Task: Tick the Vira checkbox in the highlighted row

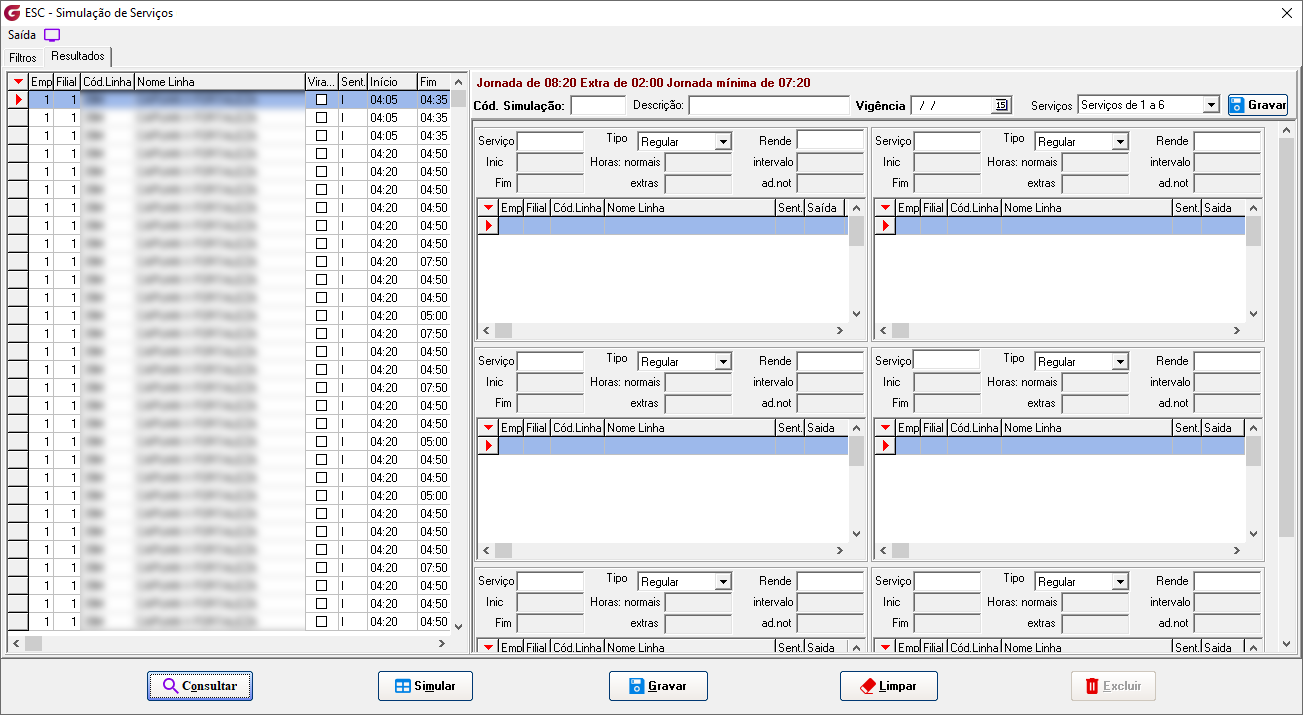Action: [321, 100]
